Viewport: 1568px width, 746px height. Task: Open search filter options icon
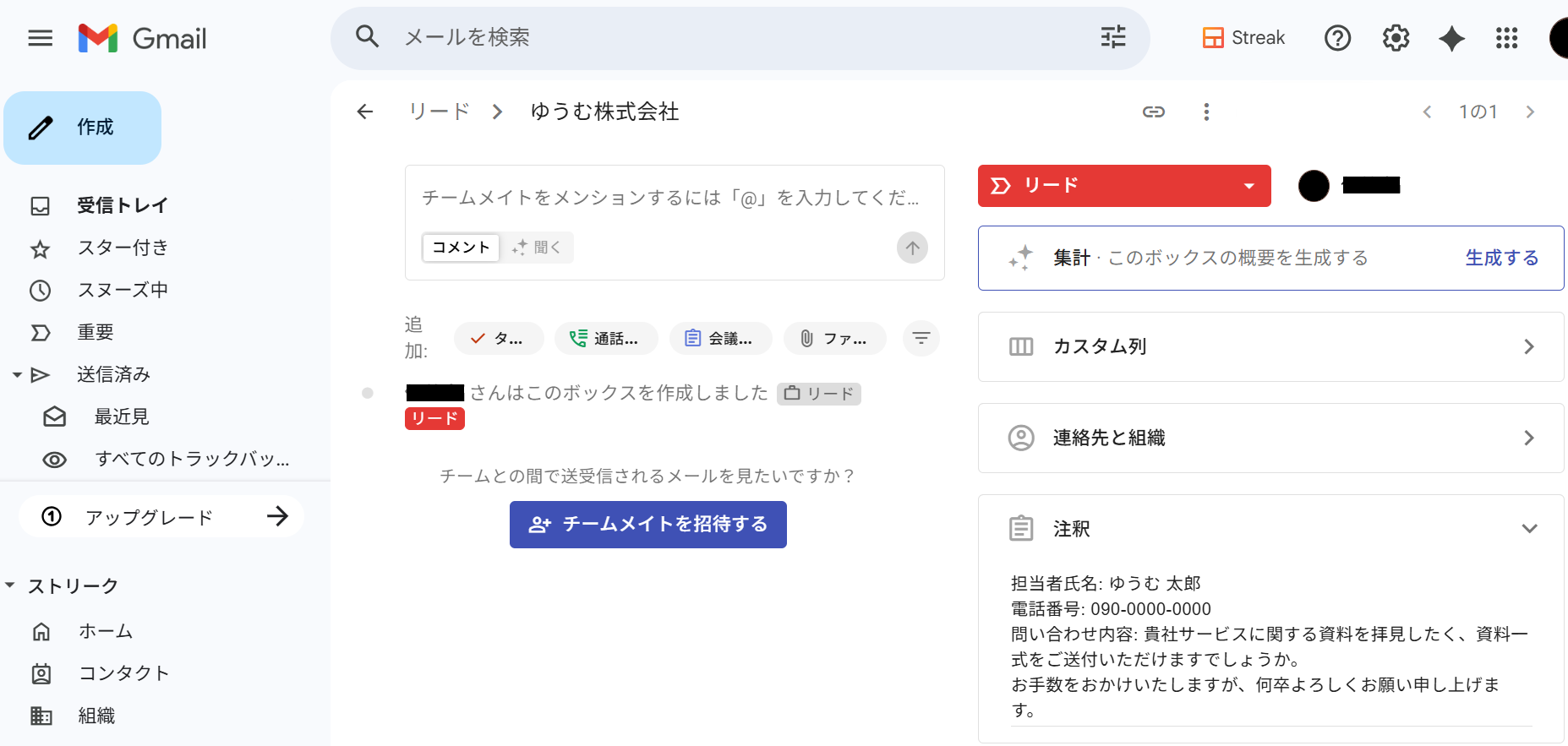pos(1113,37)
